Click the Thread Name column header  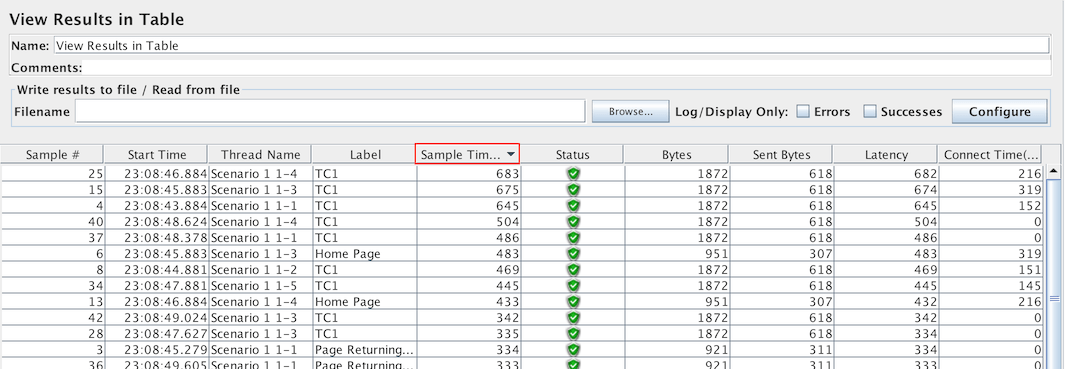[260, 154]
